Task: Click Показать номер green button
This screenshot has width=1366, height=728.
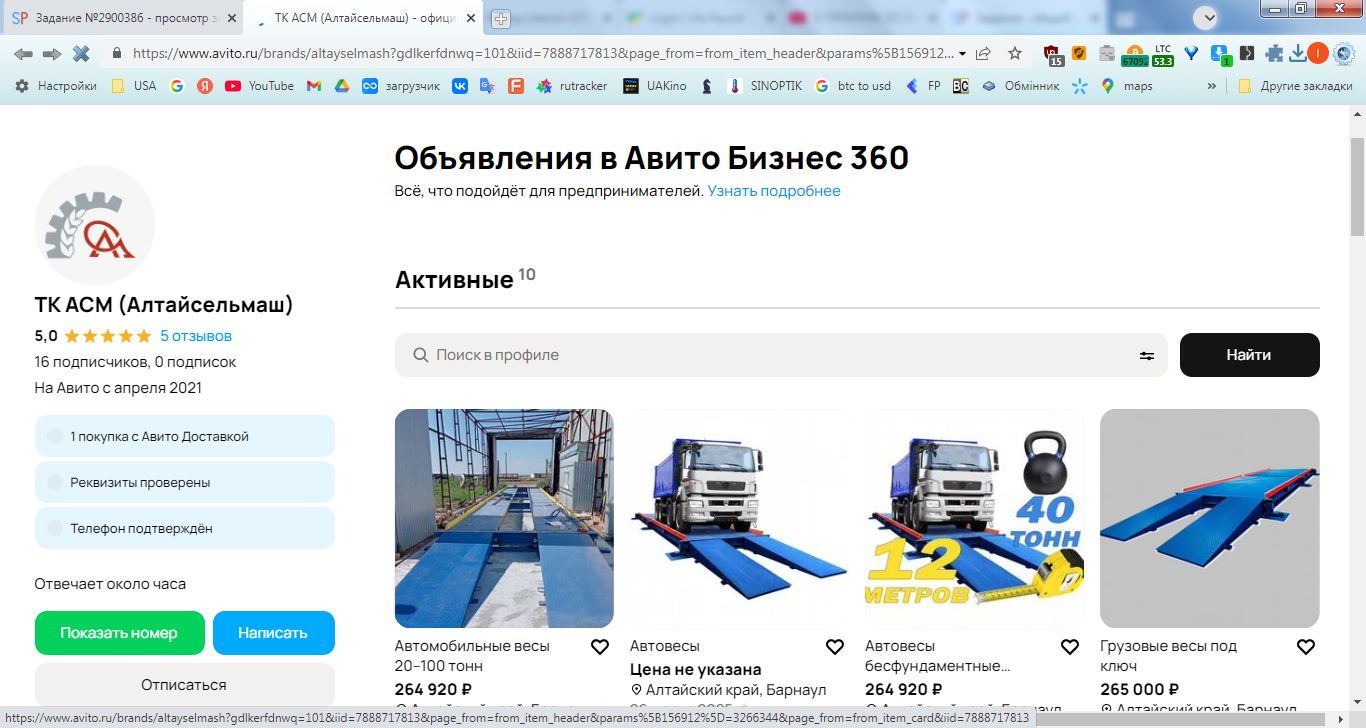Action: pyautogui.click(x=119, y=633)
